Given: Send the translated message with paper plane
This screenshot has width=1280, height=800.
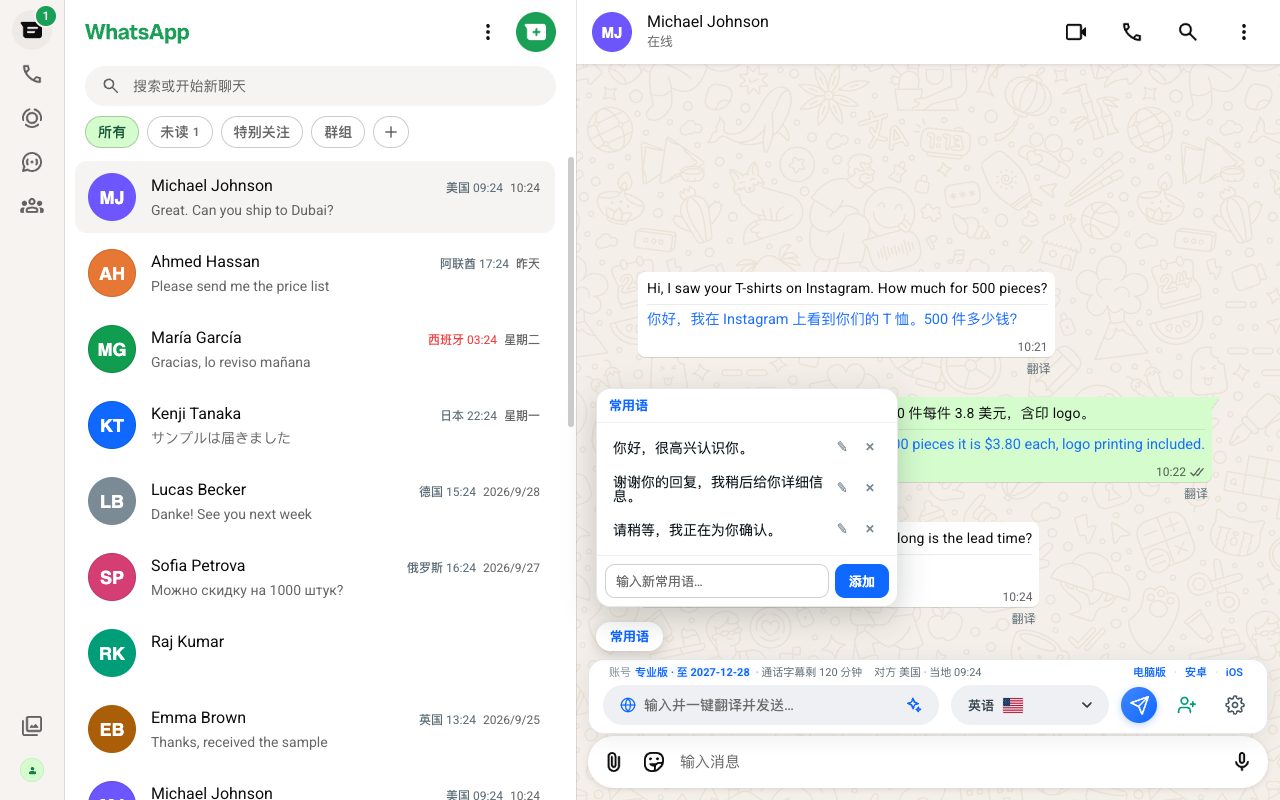Looking at the screenshot, I should (x=1139, y=705).
